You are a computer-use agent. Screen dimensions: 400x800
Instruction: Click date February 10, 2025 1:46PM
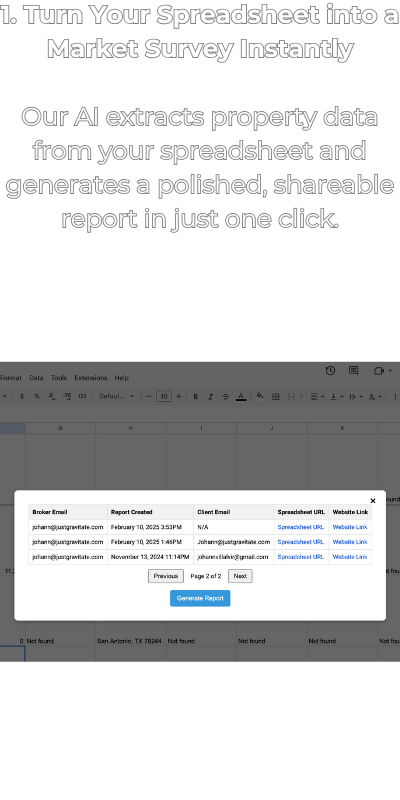(x=146, y=542)
